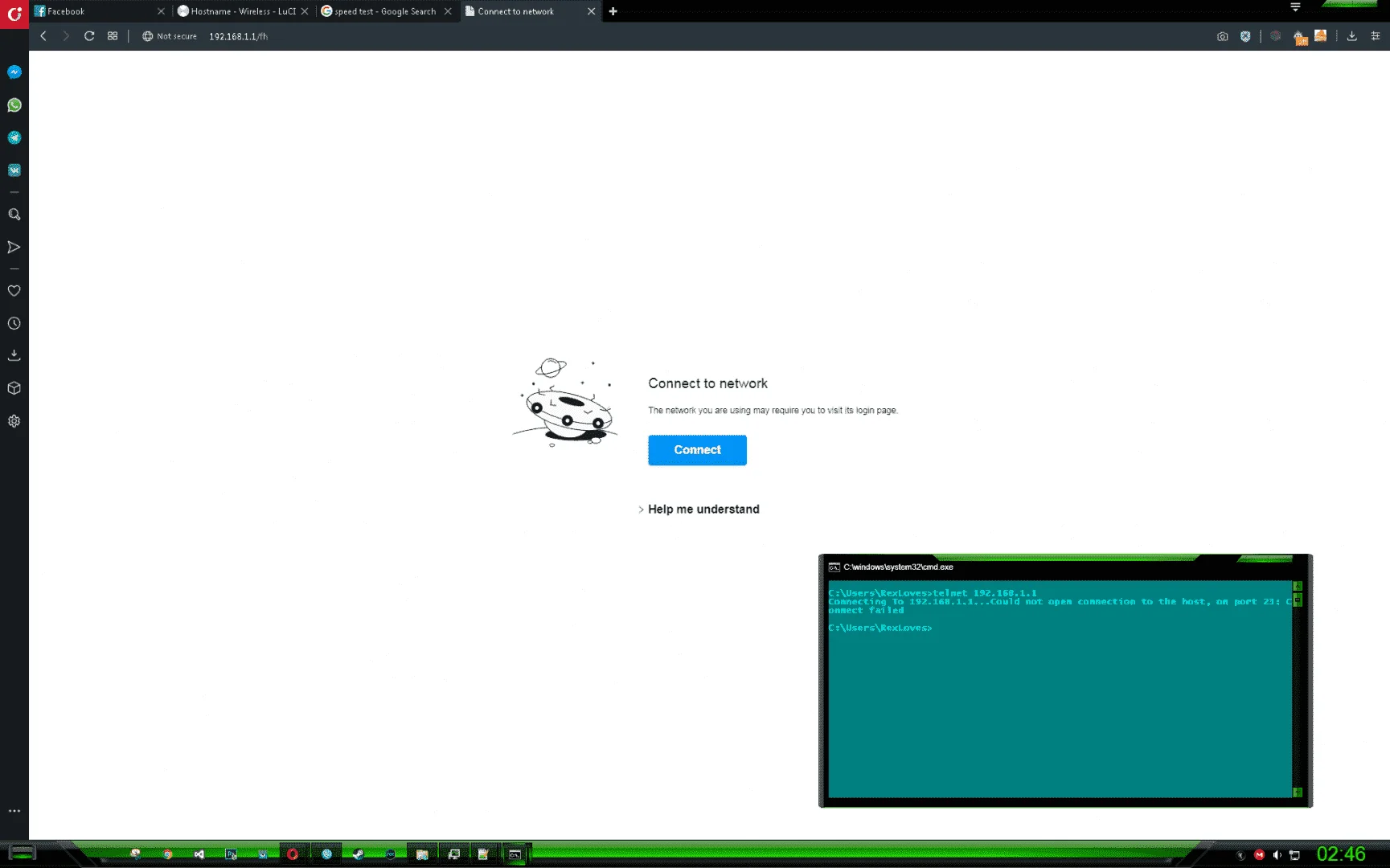The image size is (1390, 868).
Task: Open Easy Setup sliders icon
Action: tap(1376, 36)
